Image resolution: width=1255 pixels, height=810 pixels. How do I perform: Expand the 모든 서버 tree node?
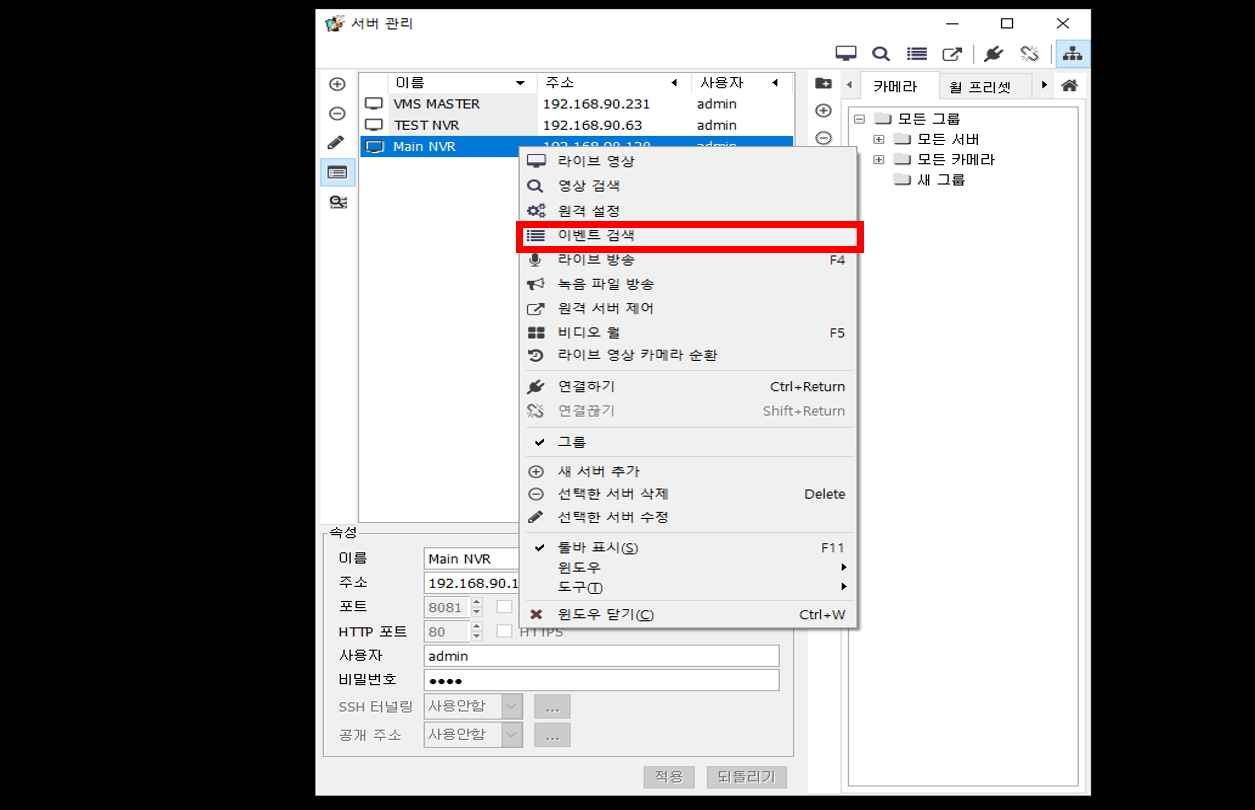[878, 139]
